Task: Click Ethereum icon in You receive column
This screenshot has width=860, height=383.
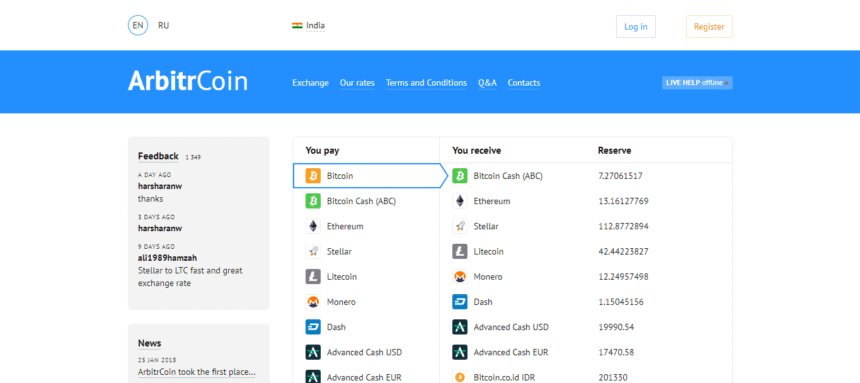Action: click(460, 201)
